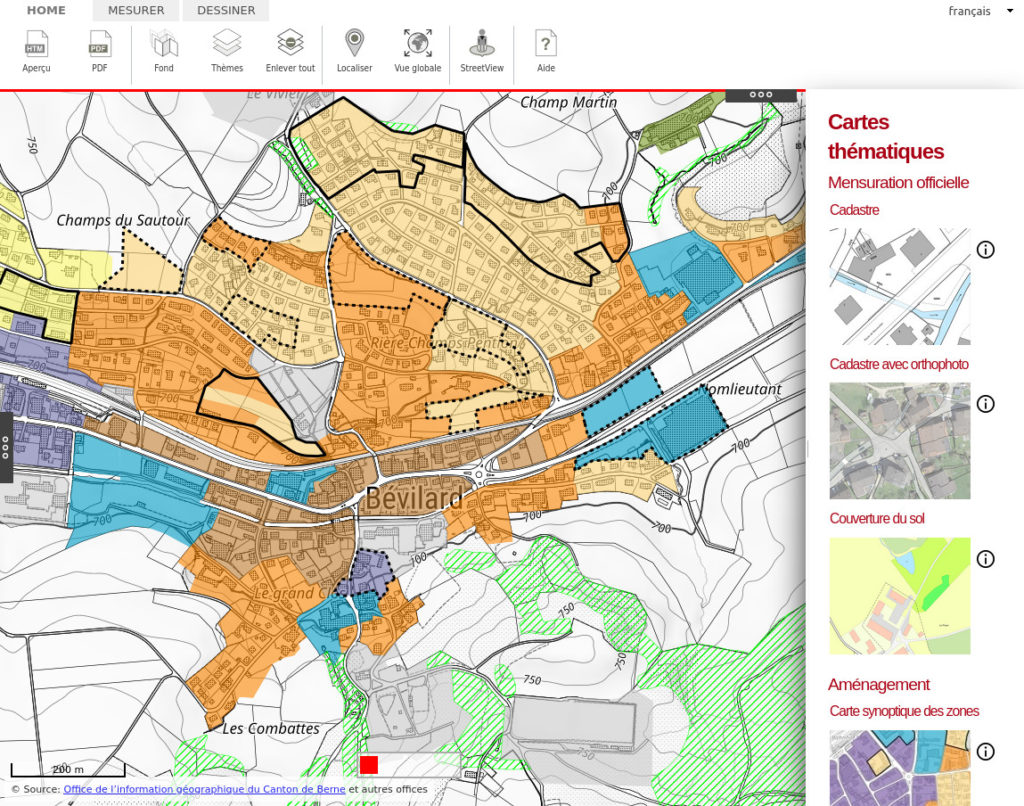The height and width of the screenshot is (806, 1024).
Task: Show info for Cadastre map
Action: tap(985, 249)
